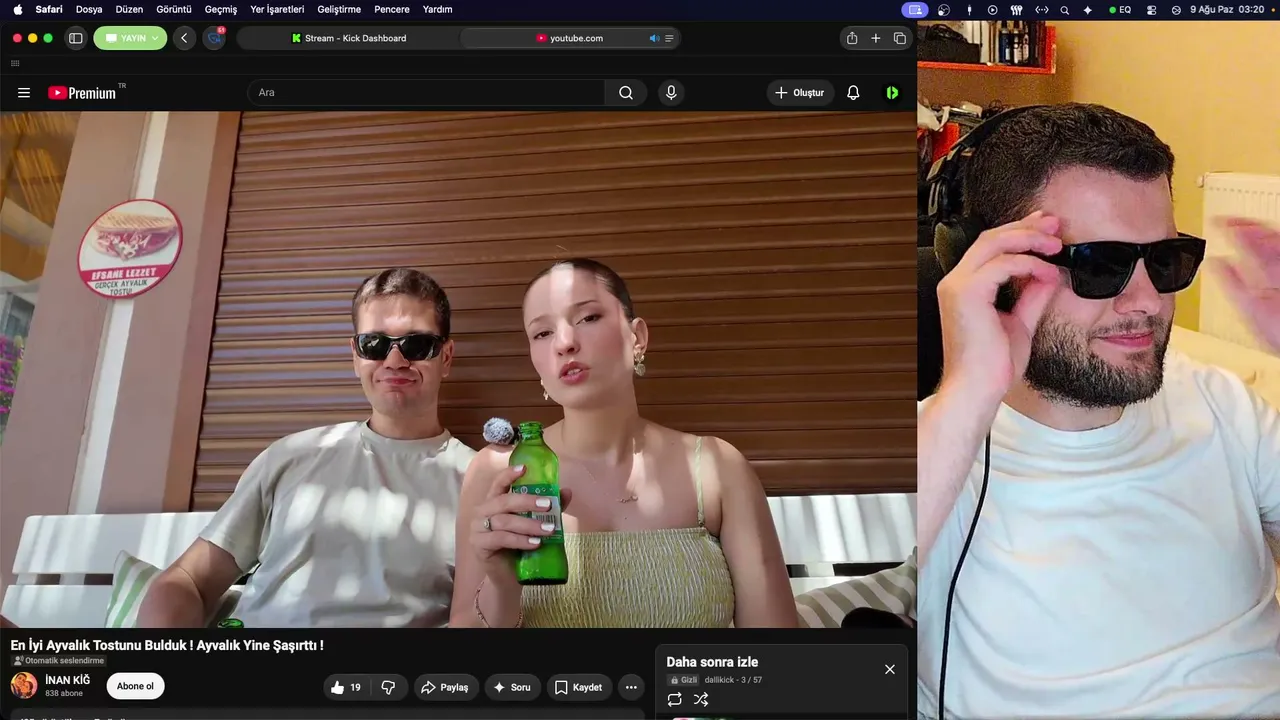Open the Safari menu
This screenshot has height=720, width=1280.
click(x=49, y=9)
